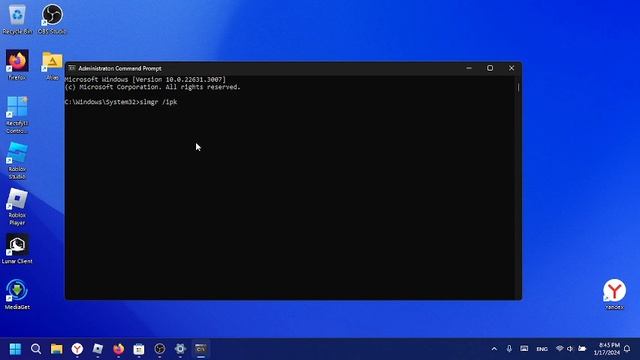
Task: Select Command Prompt taskbar icon
Action: 201,349
